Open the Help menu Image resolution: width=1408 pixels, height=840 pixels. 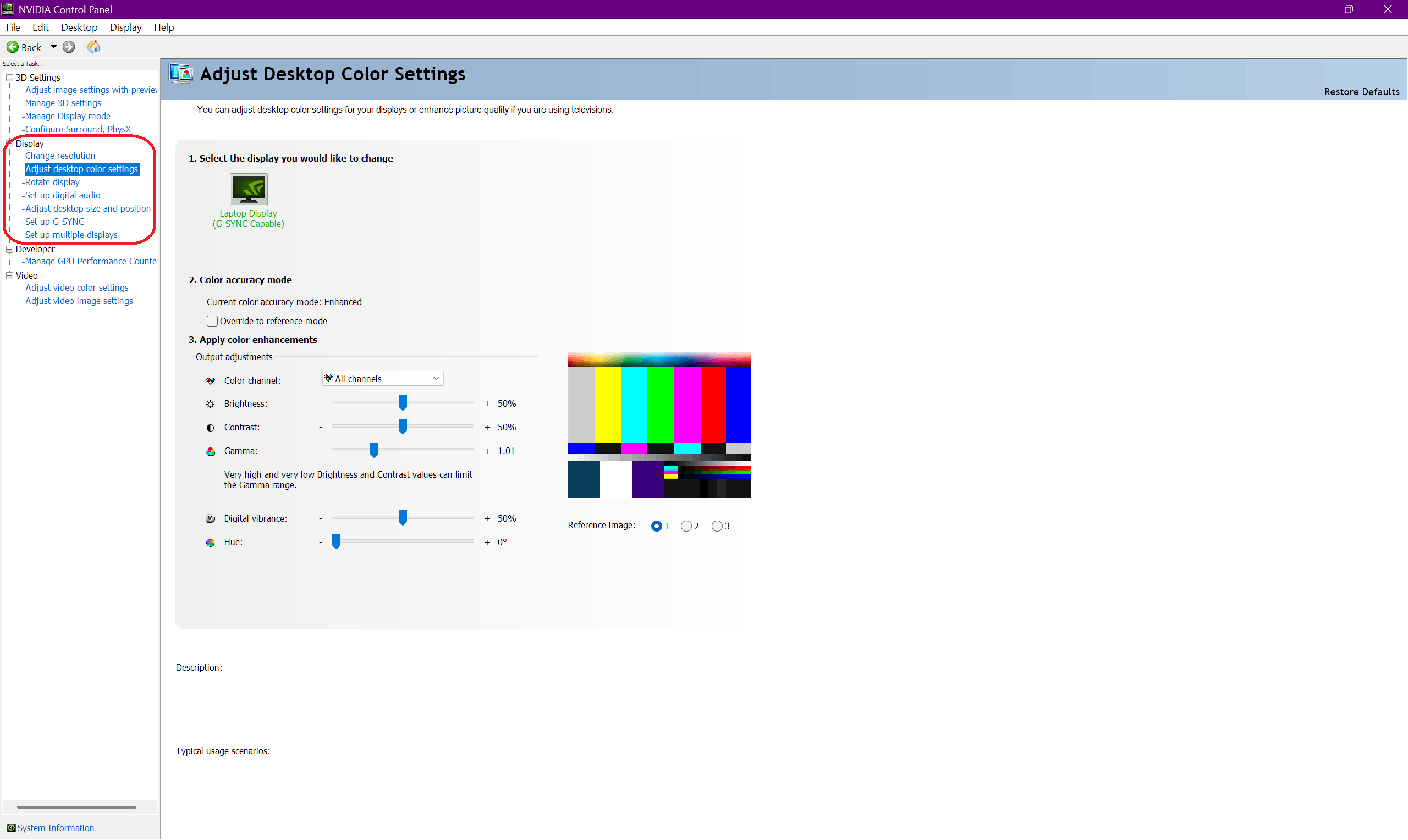tap(163, 27)
